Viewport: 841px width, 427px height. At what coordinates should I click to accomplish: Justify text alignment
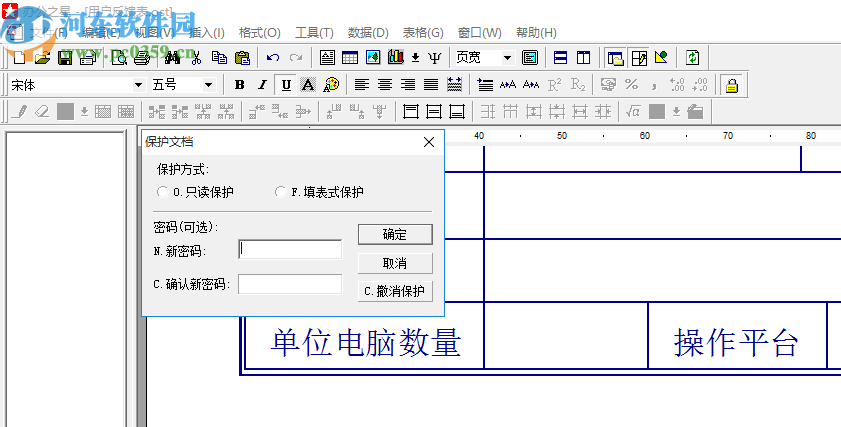[x=431, y=85]
